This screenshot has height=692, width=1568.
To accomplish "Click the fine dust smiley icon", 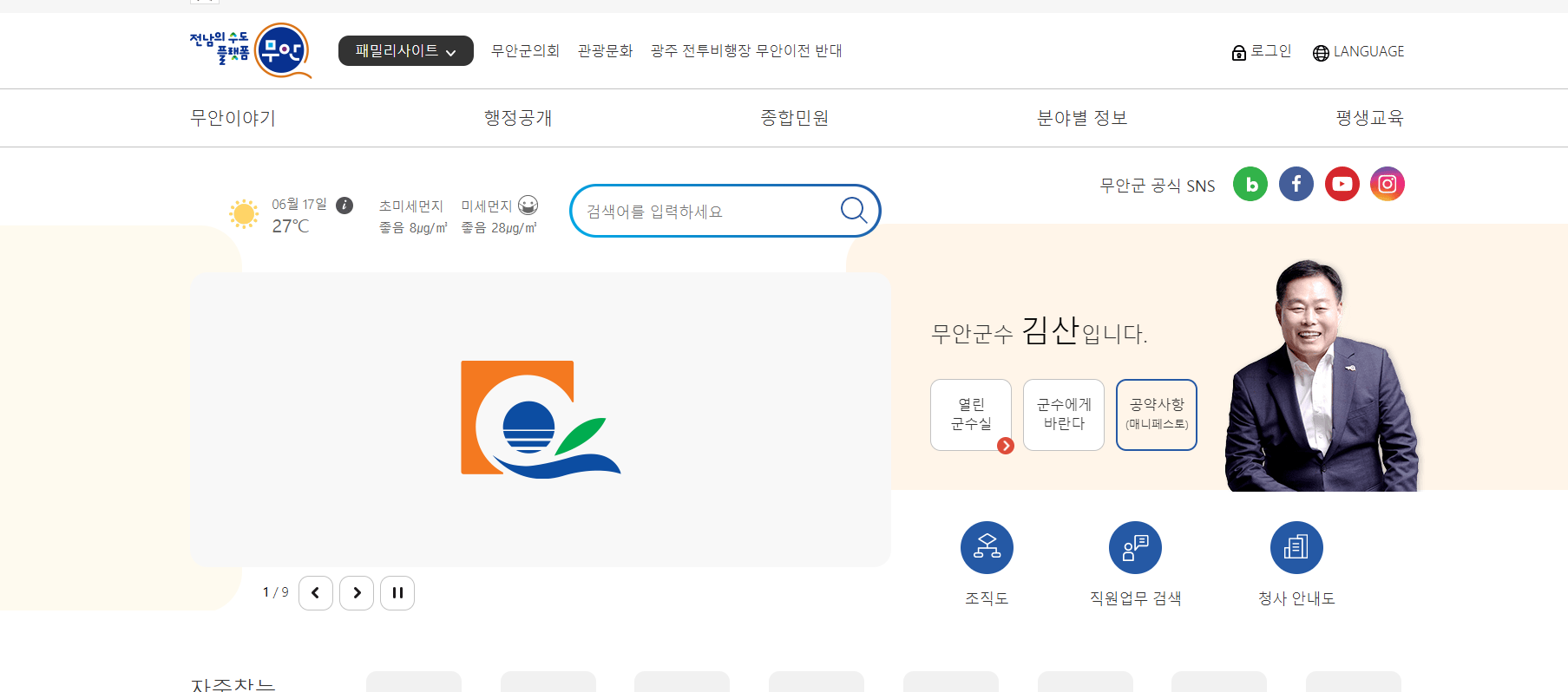I will click(x=528, y=206).
